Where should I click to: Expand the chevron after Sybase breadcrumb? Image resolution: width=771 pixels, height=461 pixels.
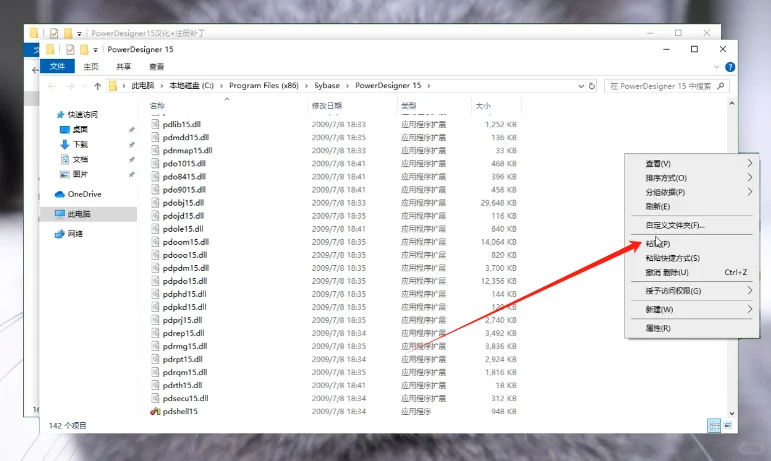(x=348, y=86)
